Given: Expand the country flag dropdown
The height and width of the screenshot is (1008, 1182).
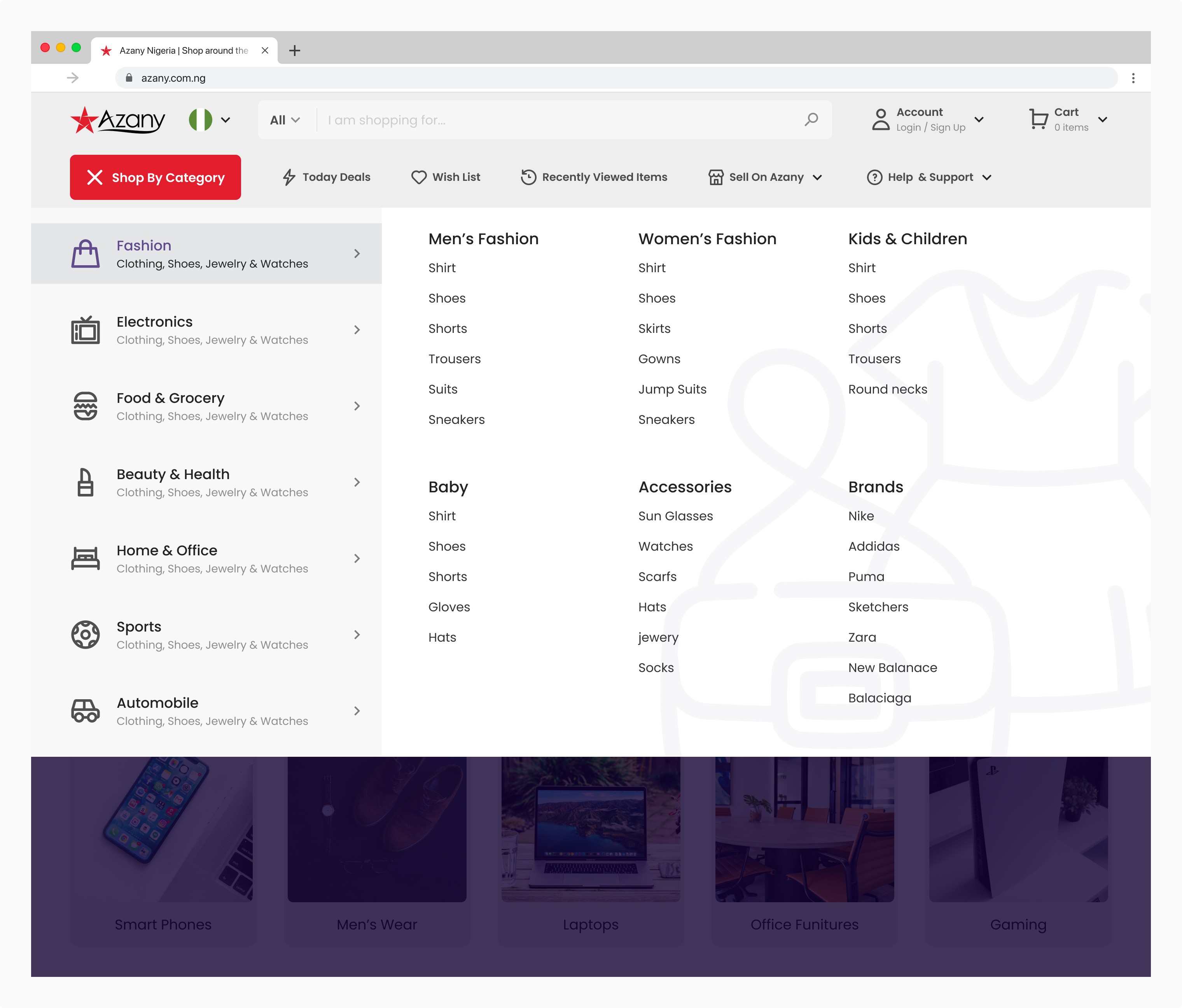Looking at the screenshot, I should point(226,120).
